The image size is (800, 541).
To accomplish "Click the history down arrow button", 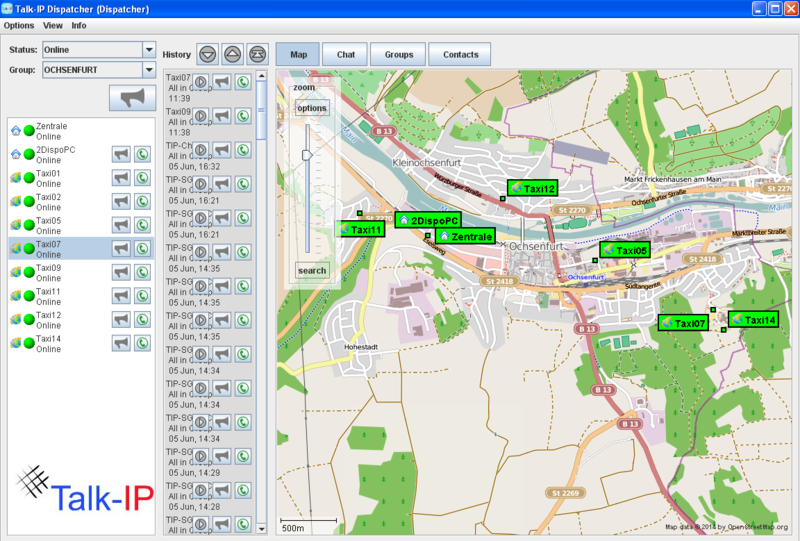I will pyautogui.click(x=208, y=54).
